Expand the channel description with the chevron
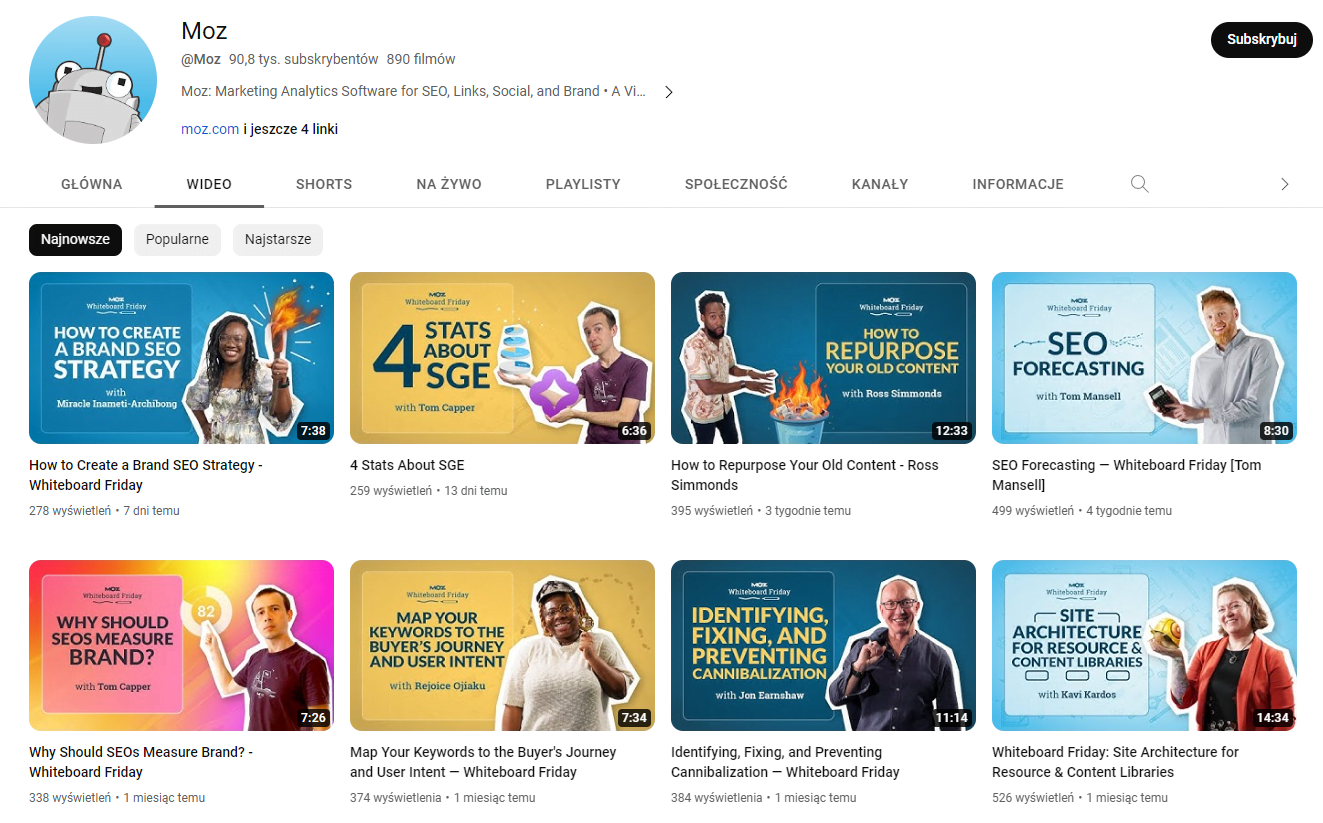 click(x=669, y=92)
